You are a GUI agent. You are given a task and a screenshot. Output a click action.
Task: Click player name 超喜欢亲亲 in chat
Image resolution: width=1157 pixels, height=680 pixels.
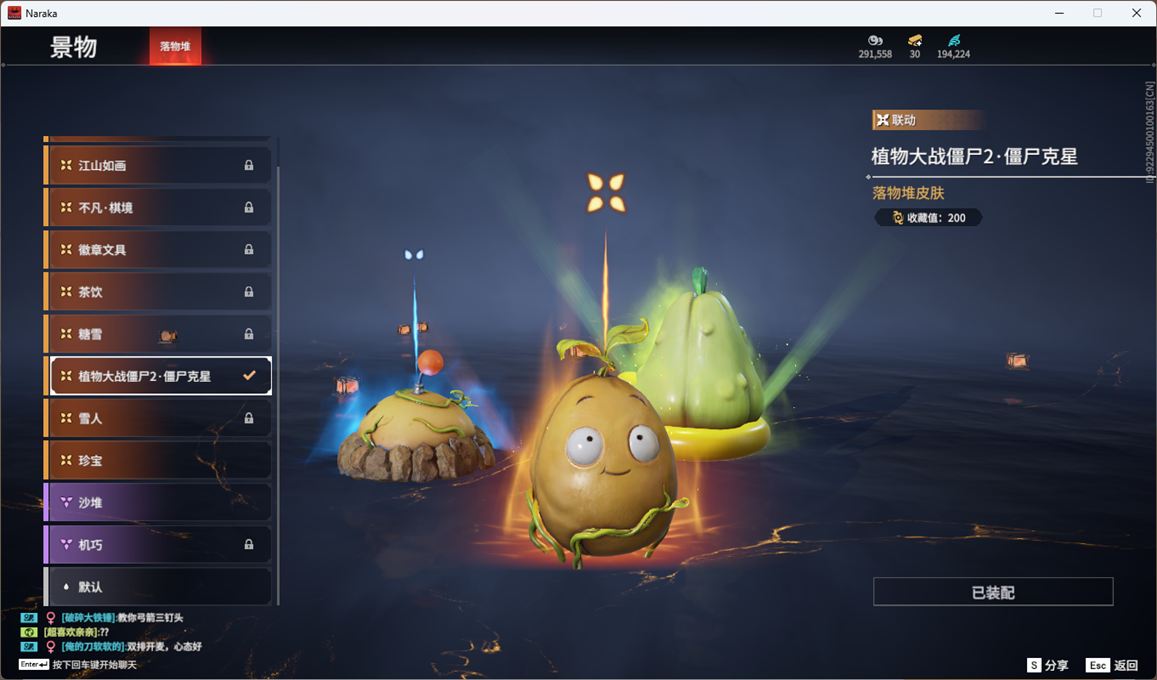71,632
